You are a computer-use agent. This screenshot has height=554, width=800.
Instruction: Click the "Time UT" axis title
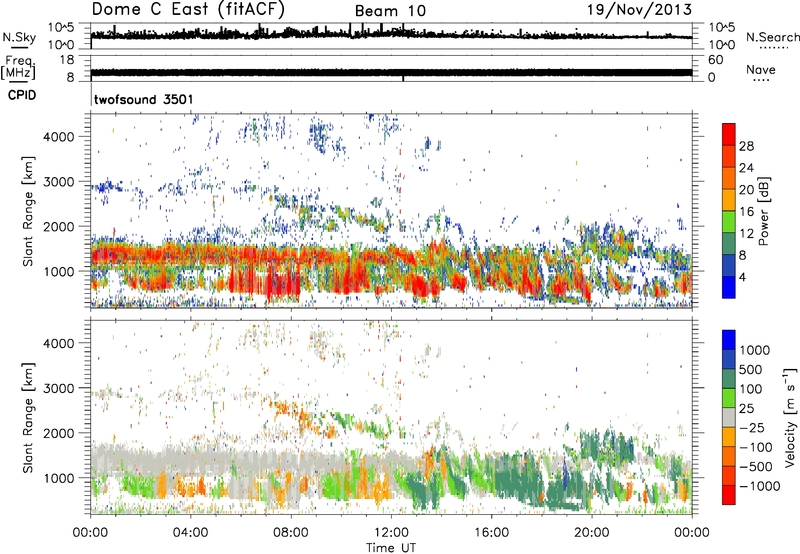(391, 548)
